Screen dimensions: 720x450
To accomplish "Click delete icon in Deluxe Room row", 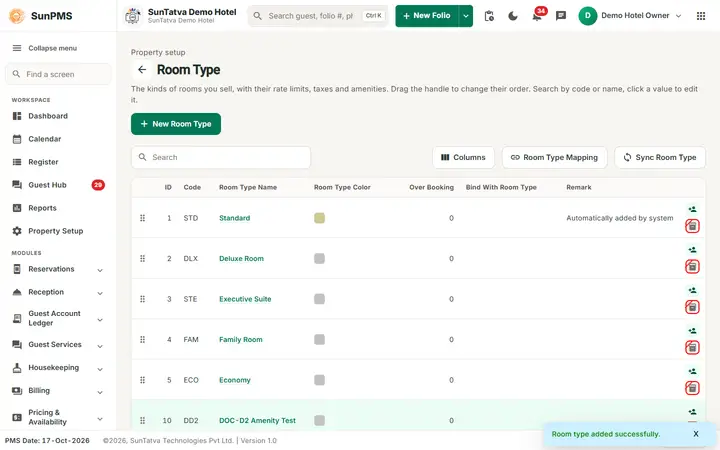I will coord(692,266).
